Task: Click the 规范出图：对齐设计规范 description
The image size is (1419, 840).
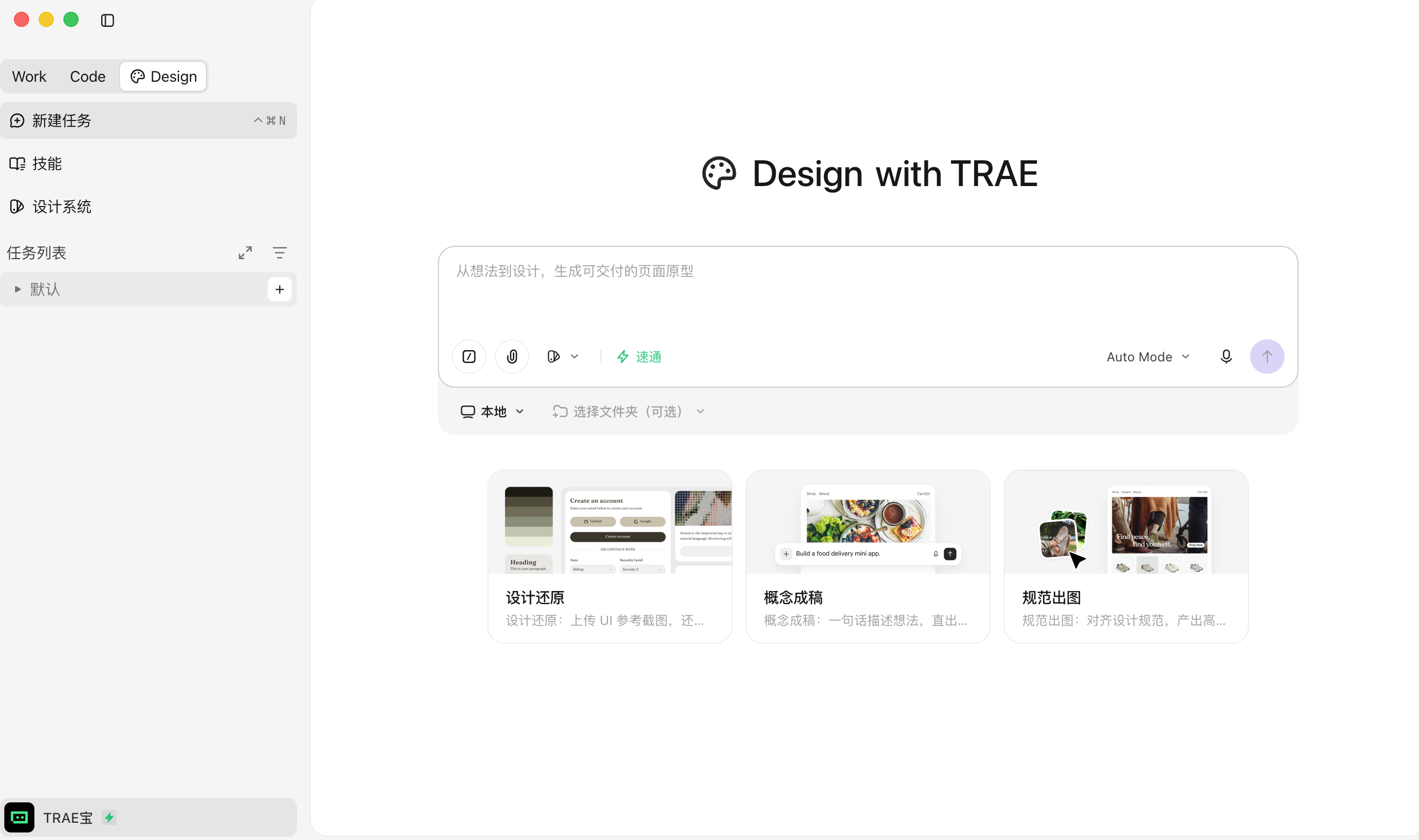Action: pos(1124,621)
